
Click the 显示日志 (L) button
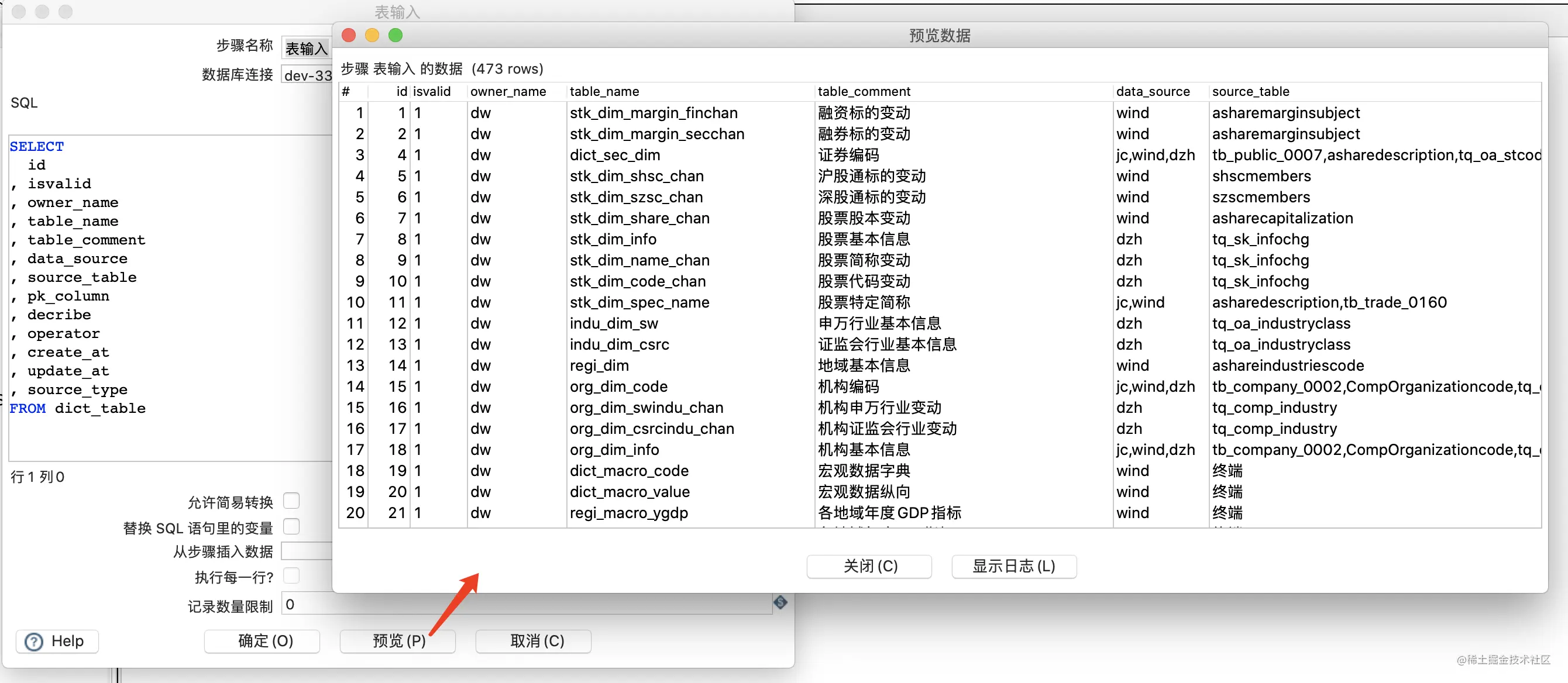click(x=1013, y=565)
